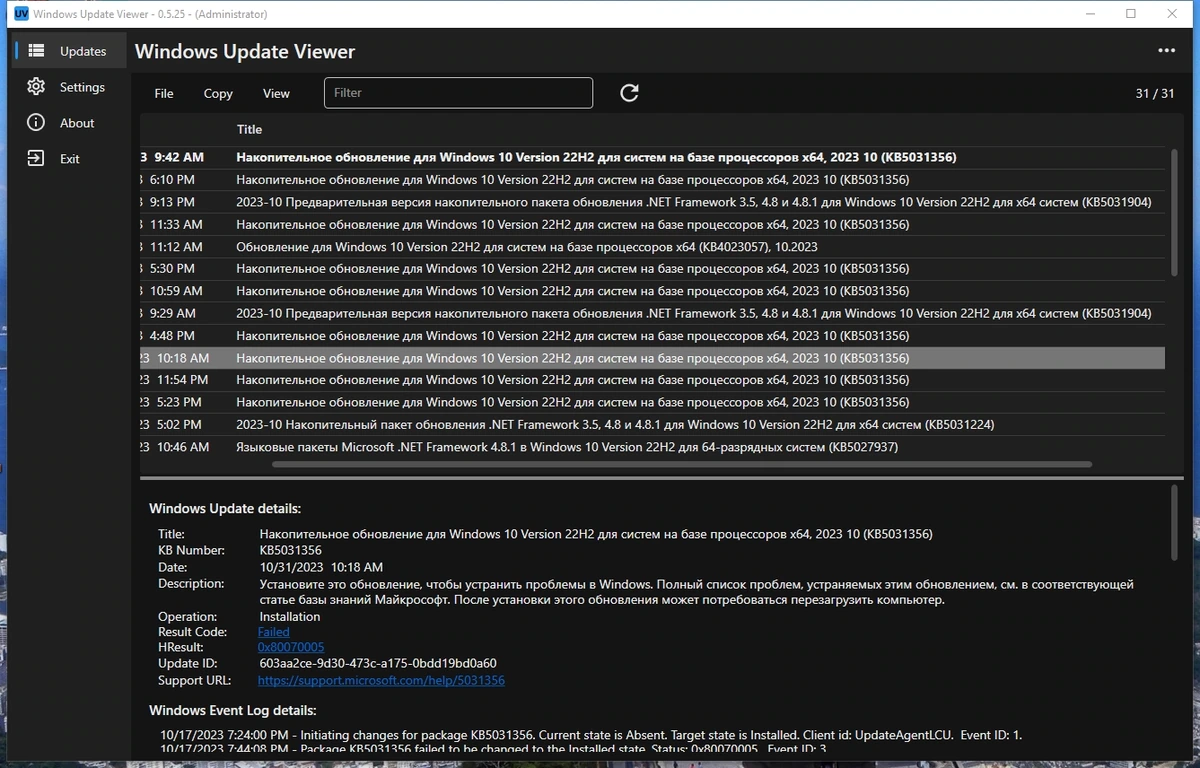Click the KB Number value KB5031356

290,550
